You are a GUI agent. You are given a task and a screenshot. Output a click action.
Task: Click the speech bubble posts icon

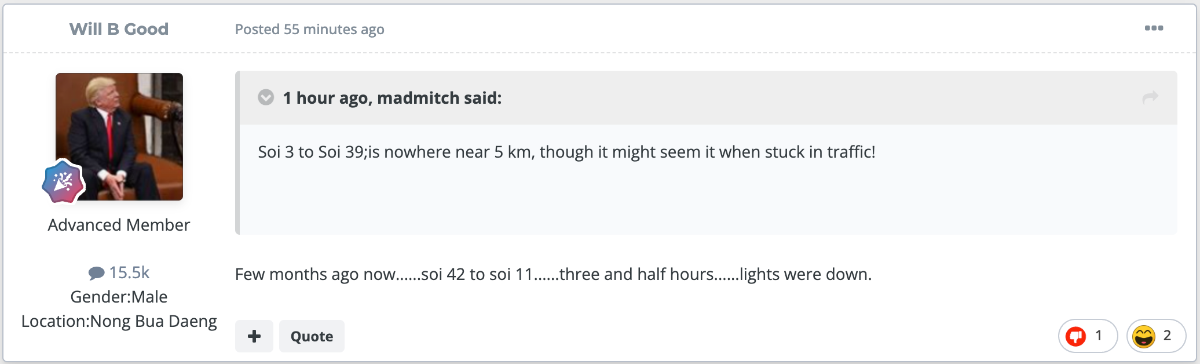[96, 272]
